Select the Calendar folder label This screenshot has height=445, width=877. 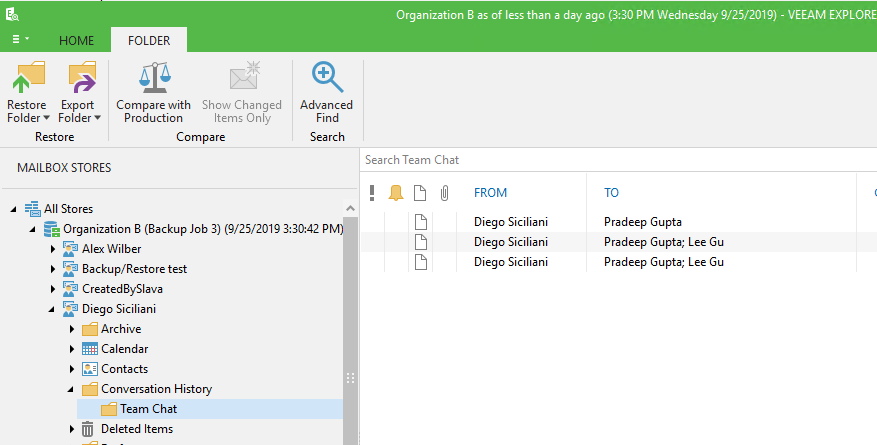pyautogui.click(x=125, y=349)
